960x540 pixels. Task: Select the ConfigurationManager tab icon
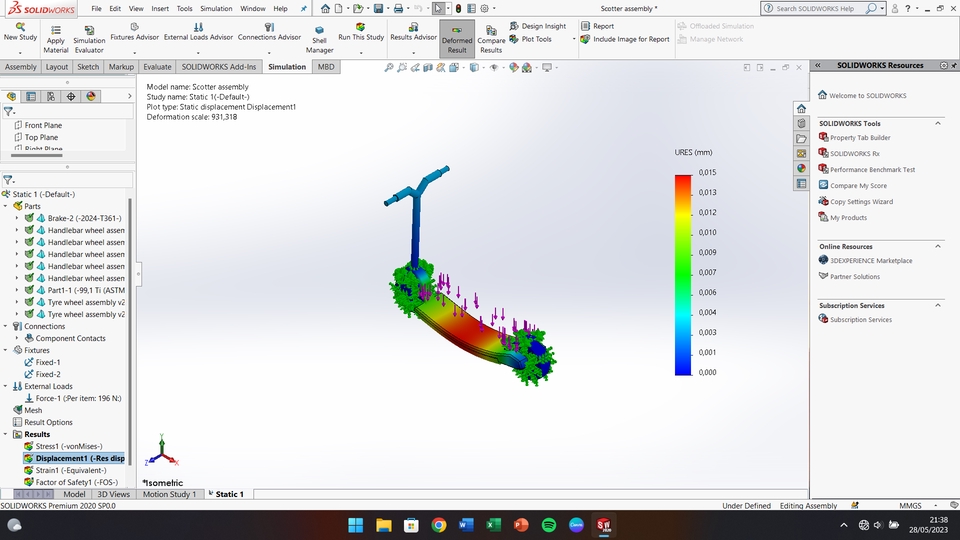click(51, 96)
